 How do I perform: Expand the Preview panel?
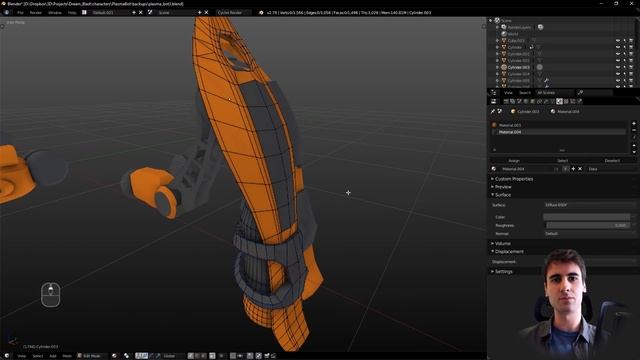point(503,187)
